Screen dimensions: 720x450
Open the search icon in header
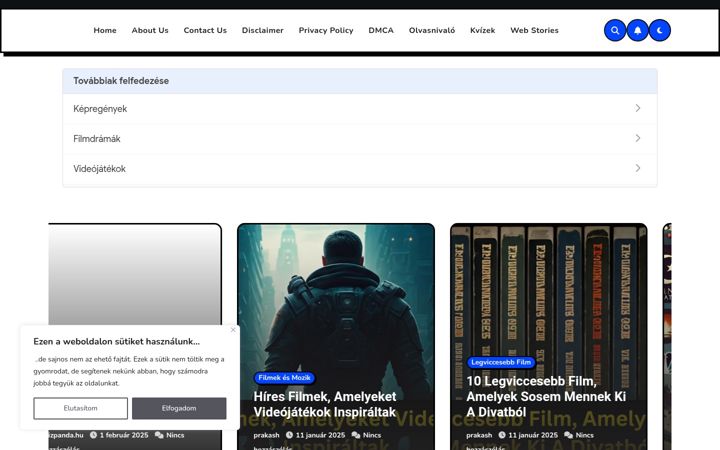point(615,30)
